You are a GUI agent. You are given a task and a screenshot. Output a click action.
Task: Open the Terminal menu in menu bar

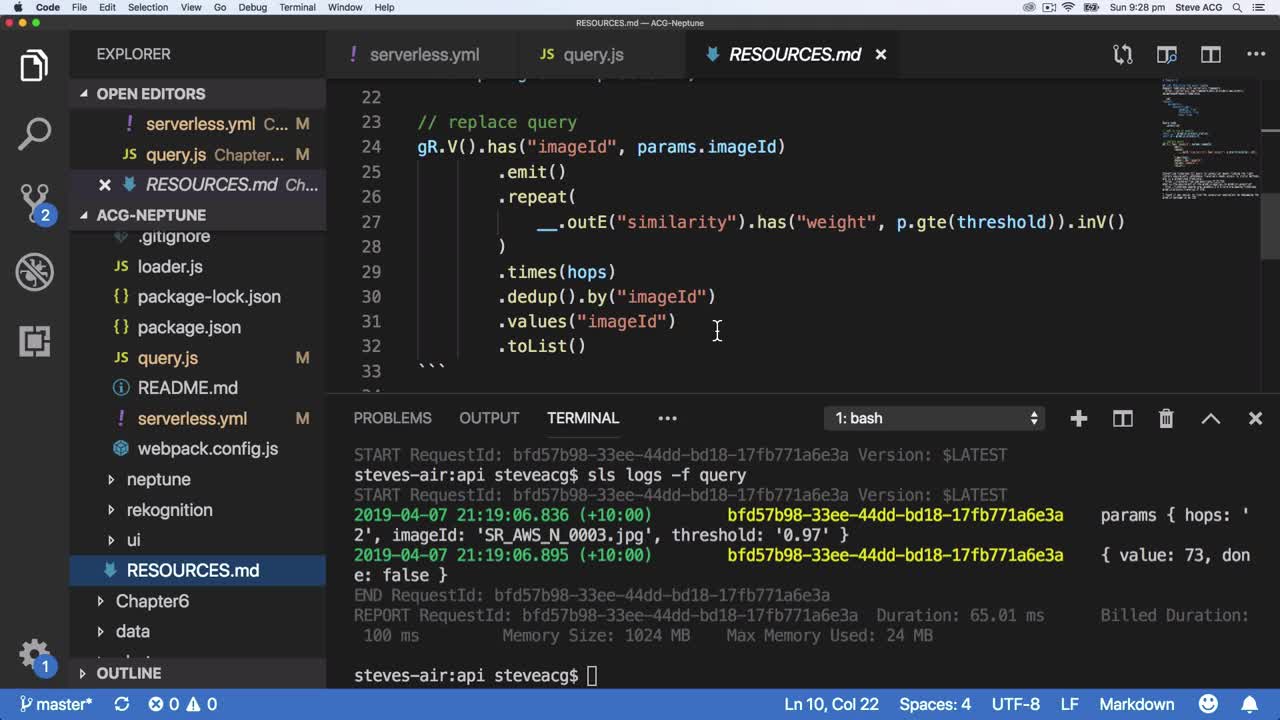point(297,7)
